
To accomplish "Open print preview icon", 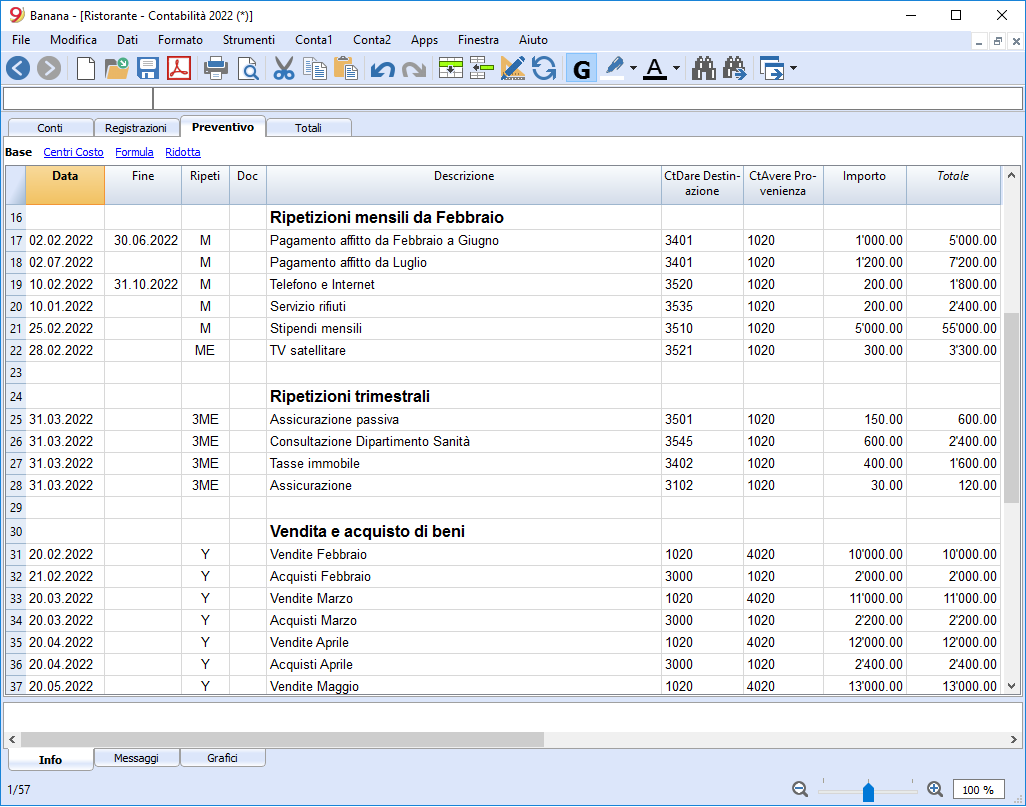I will (248, 68).
